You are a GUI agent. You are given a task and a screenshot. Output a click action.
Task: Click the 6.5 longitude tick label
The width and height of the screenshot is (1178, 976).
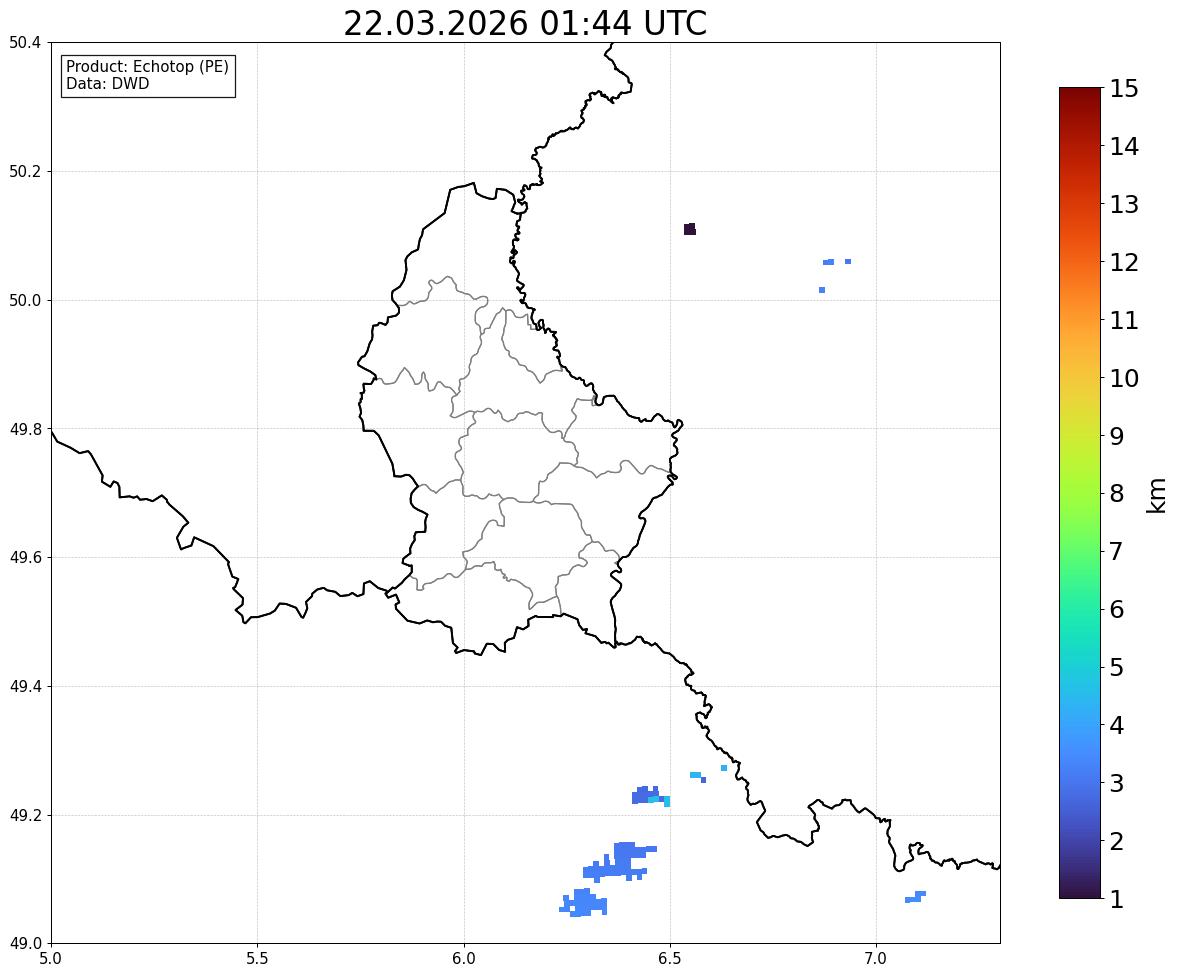[x=670, y=959]
